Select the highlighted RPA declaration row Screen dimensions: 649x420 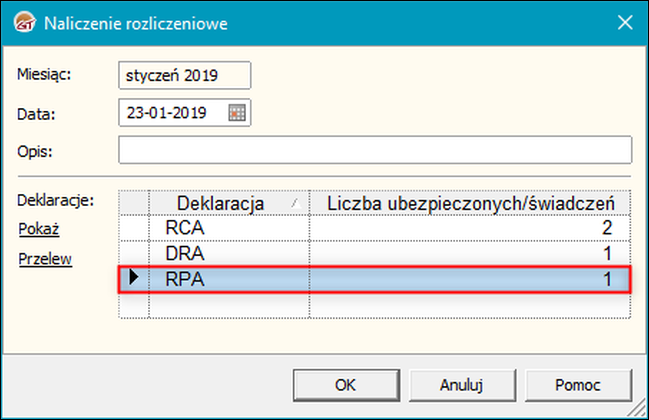click(x=375, y=280)
